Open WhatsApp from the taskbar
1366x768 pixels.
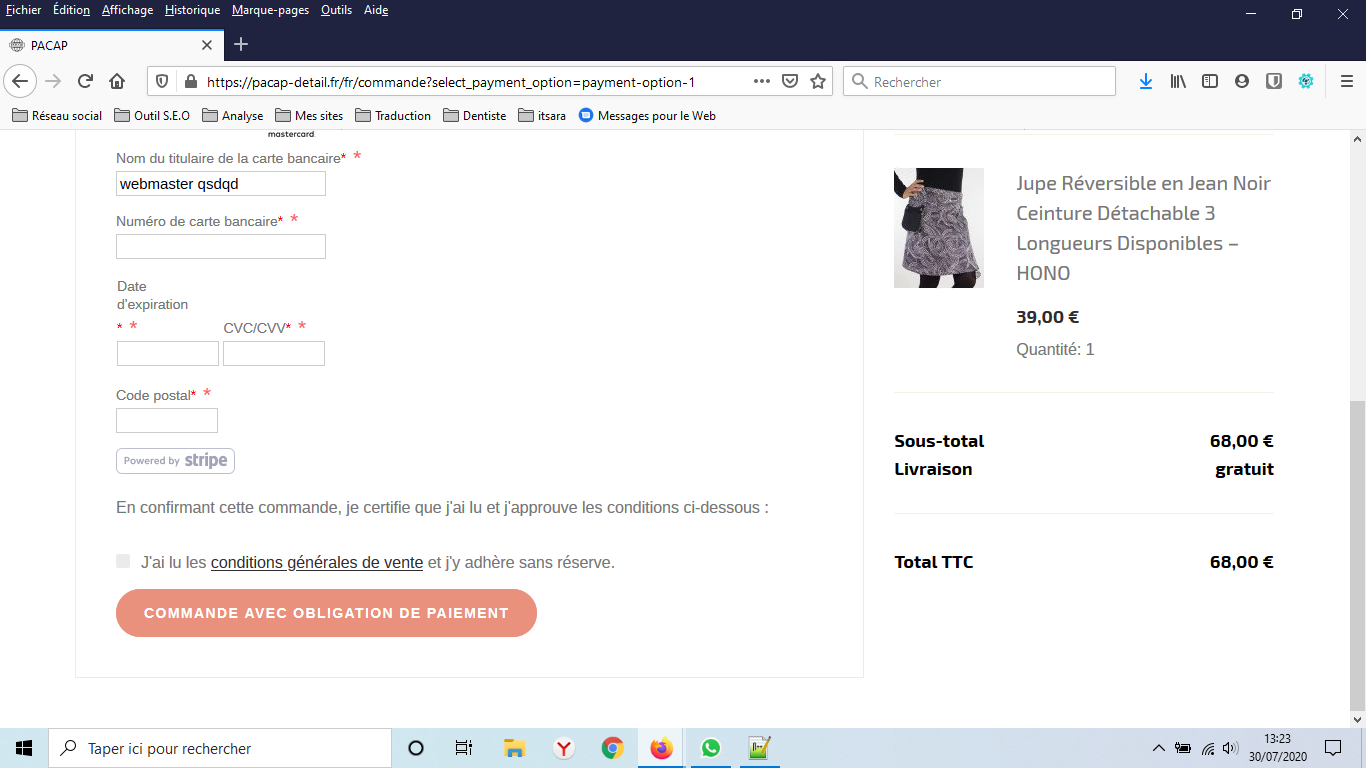tap(710, 748)
